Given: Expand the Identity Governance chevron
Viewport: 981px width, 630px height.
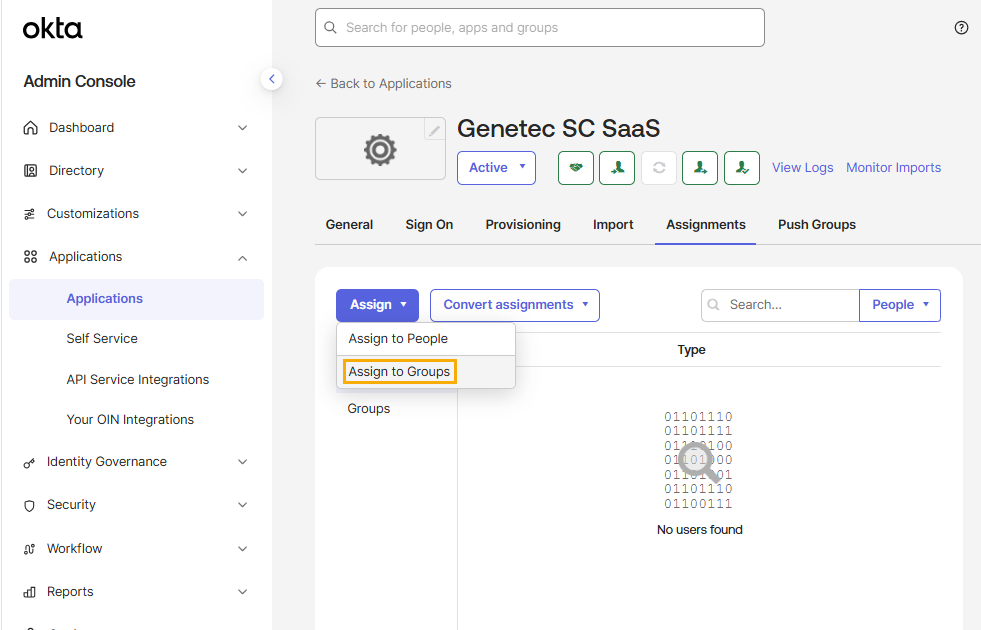Looking at the screenshot, I should [243, 462].
